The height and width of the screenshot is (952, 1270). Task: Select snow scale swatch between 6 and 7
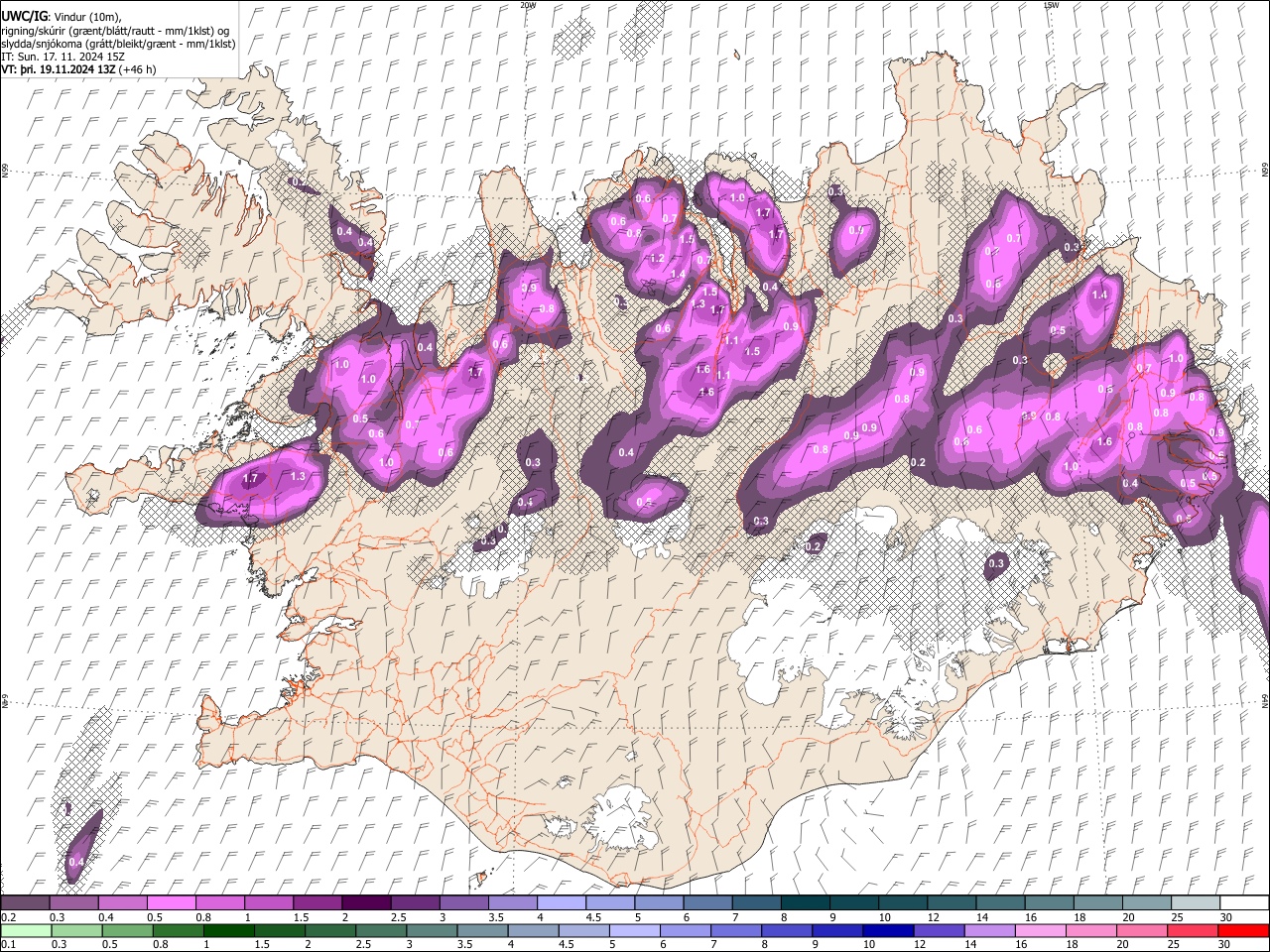point(706,903)
